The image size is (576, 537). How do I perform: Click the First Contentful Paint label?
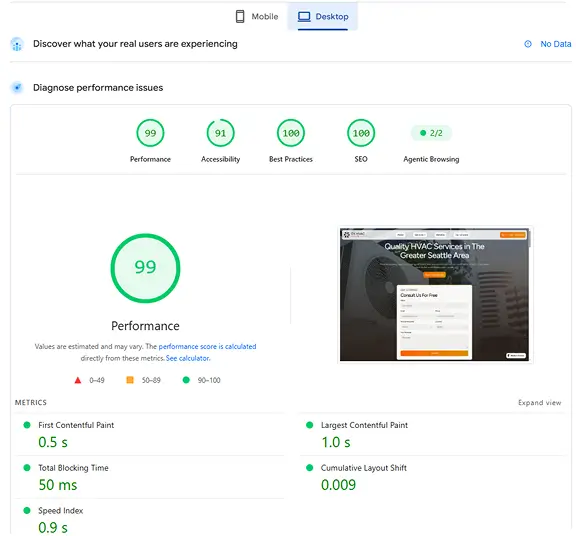point(76,425)
